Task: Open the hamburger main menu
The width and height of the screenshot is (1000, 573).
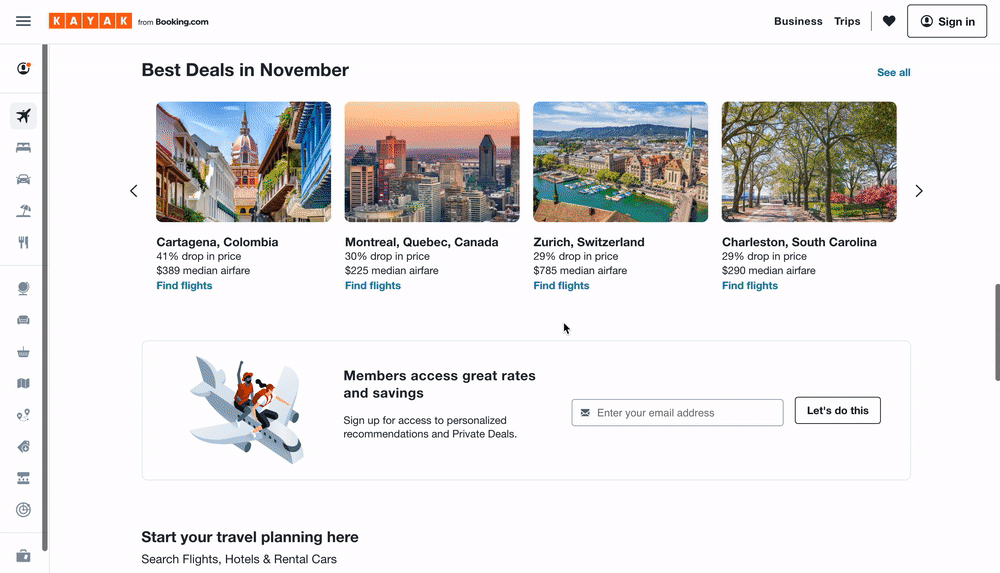Action: coord(24,21)
